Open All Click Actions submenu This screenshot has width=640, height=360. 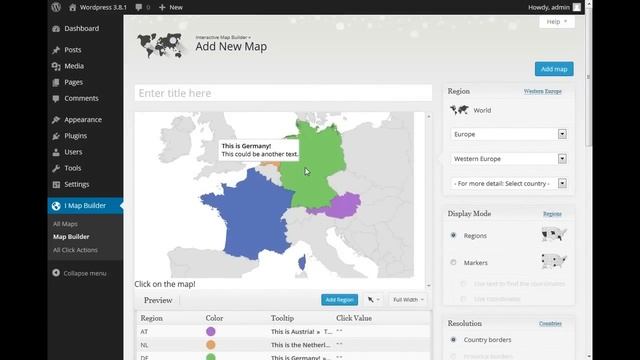tap(75, 250)
